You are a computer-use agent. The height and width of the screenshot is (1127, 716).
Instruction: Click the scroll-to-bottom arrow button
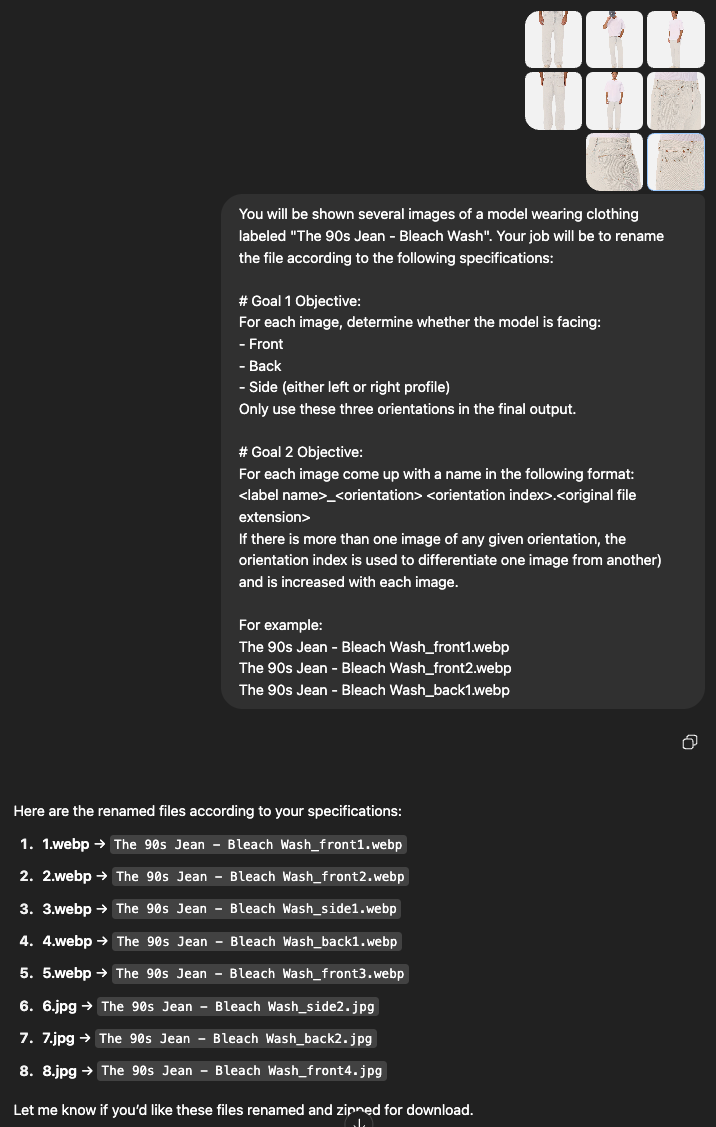(358, 1121)
